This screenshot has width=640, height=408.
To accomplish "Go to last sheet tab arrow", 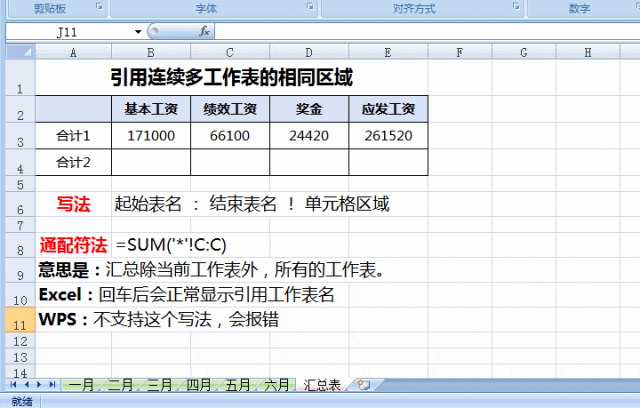I will [x=52, y=384].
